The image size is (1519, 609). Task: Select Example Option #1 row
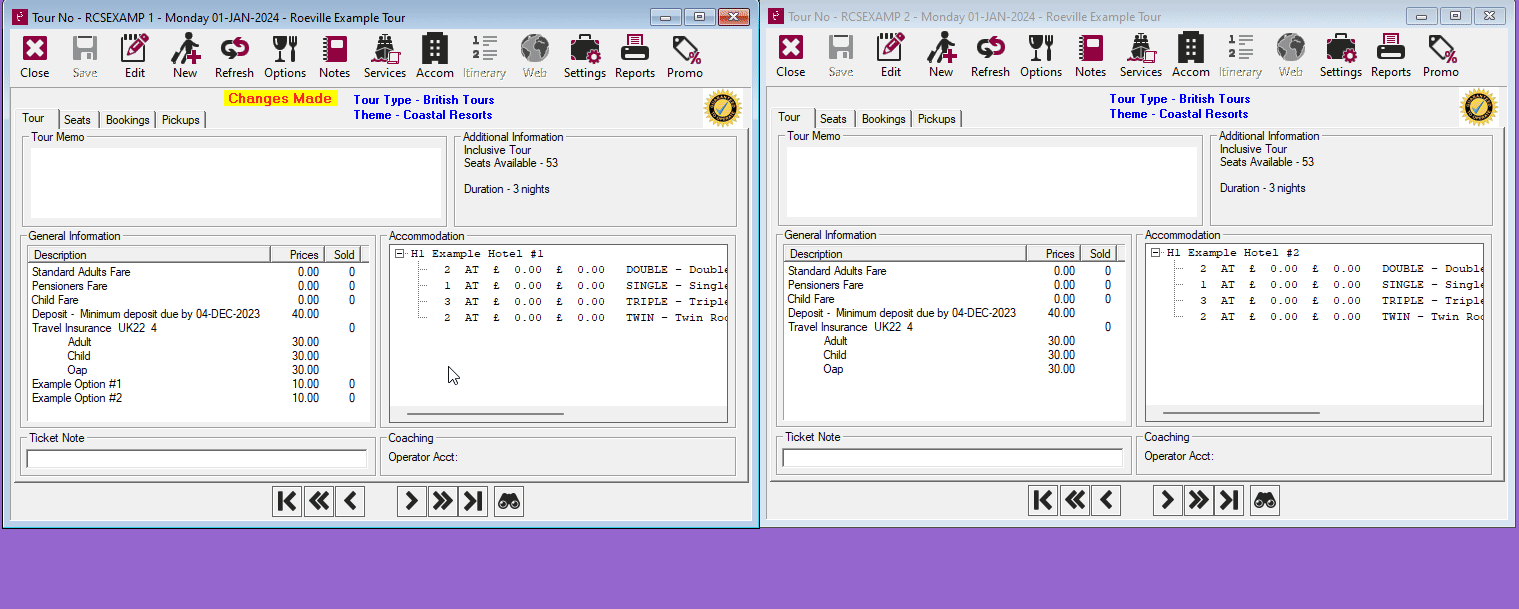(x=193, y=384)
